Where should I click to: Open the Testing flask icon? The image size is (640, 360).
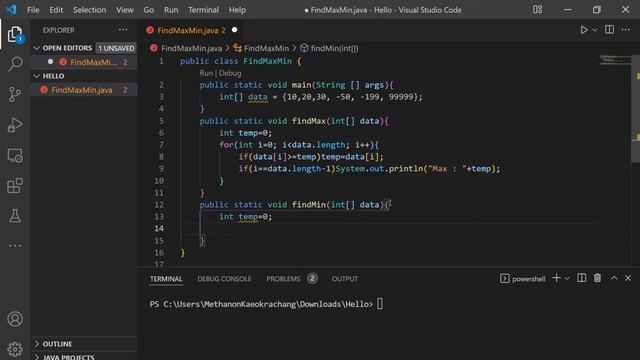15,216
